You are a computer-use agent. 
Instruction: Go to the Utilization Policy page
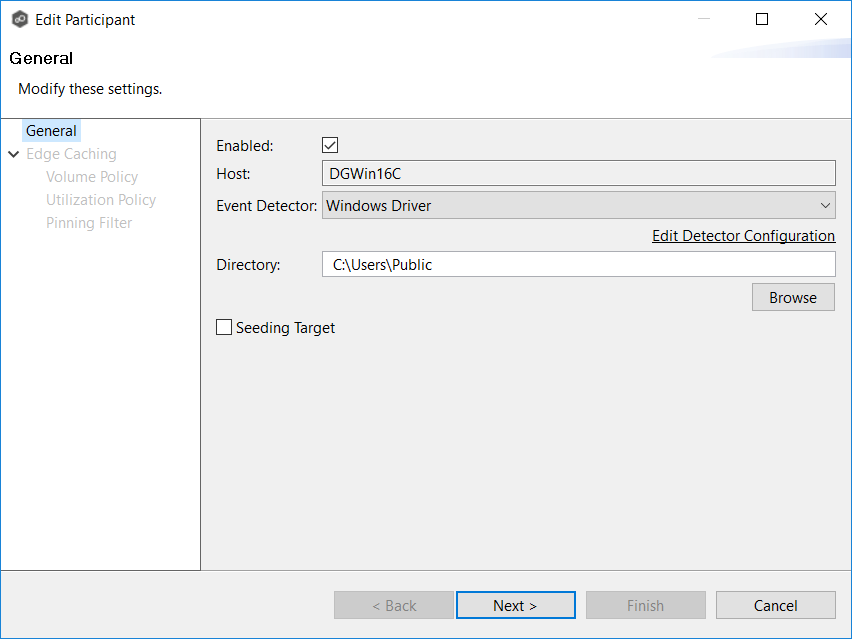[x=101, y=200]
